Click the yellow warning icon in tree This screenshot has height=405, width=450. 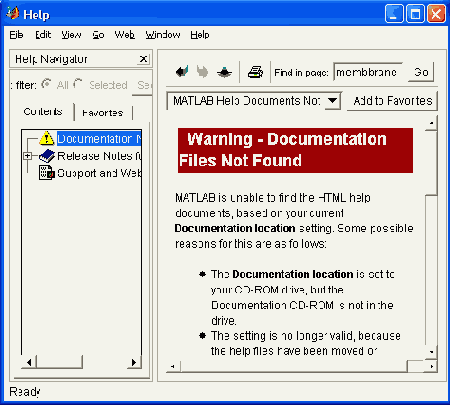pyautogui.click(x=47, y=138)
